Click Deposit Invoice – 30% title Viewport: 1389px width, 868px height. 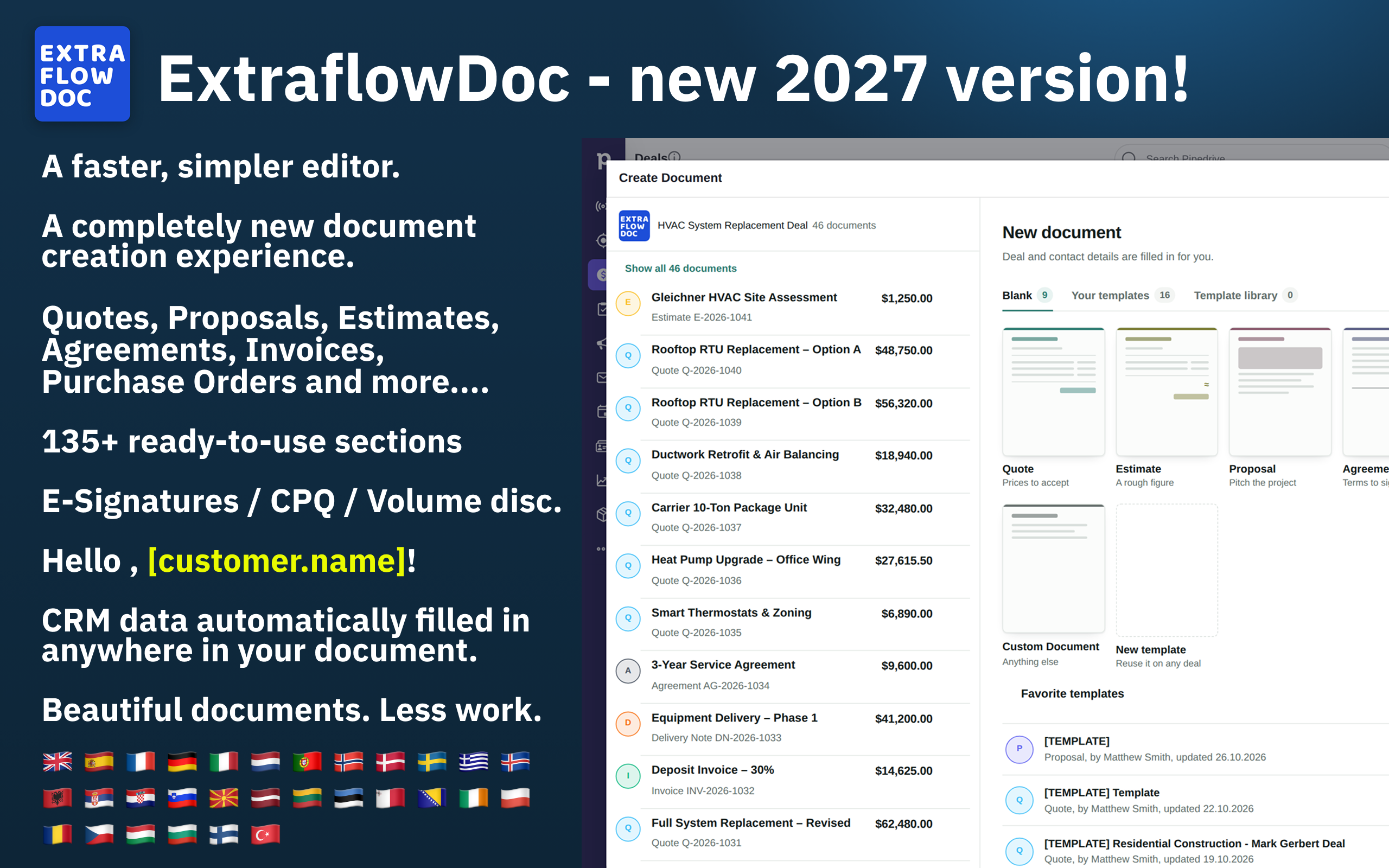pos(712,770)
